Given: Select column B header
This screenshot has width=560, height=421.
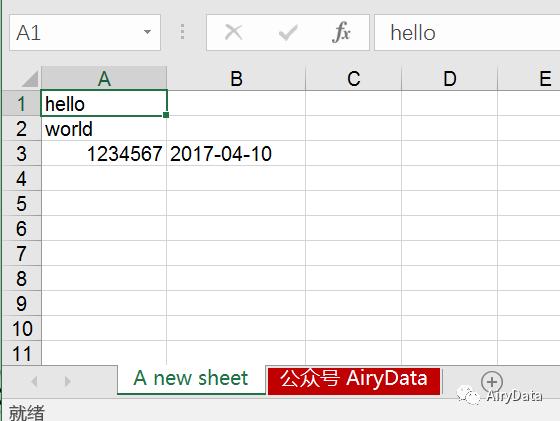Looking at the screenshot, I should tap(236, 79).
